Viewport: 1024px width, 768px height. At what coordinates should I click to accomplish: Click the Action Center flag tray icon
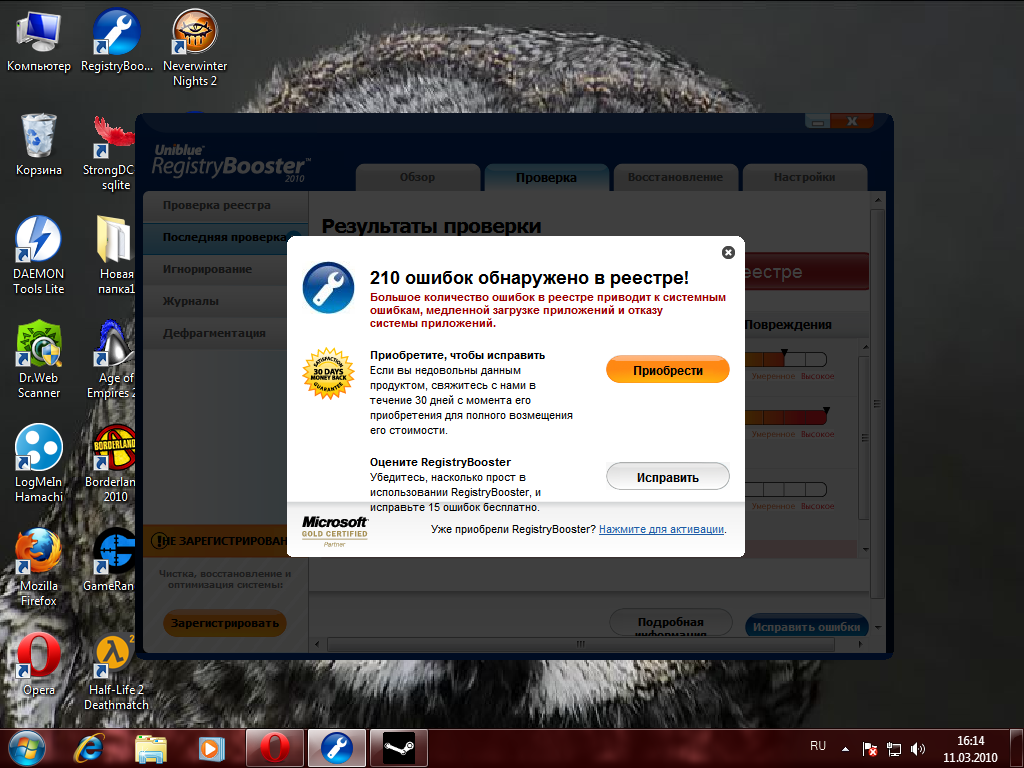869,749
